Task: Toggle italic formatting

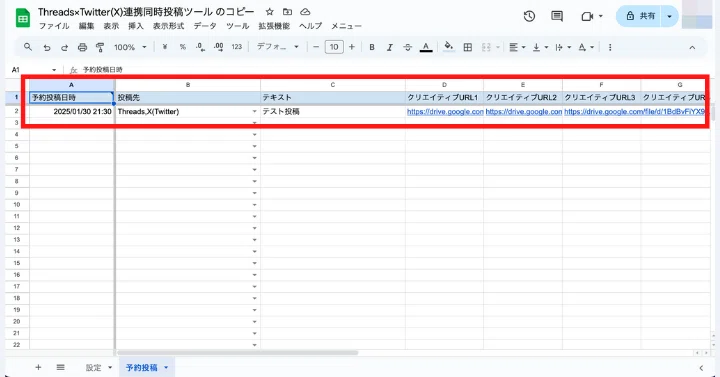Action: pyautogui.click(x=390, y=47)
